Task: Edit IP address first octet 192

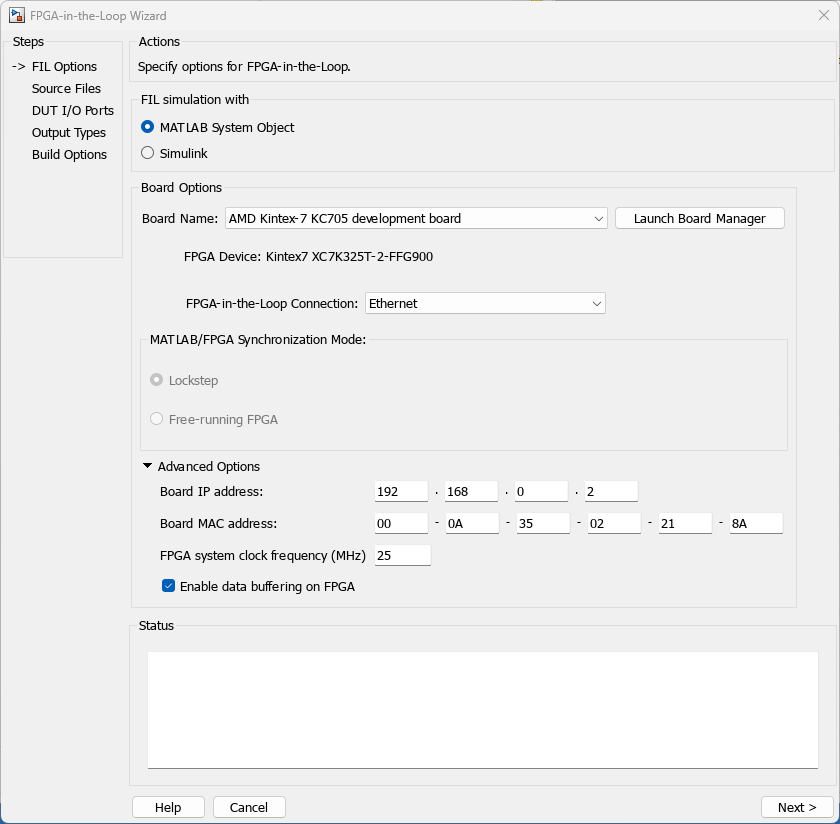Action: [x=401, y=491]
